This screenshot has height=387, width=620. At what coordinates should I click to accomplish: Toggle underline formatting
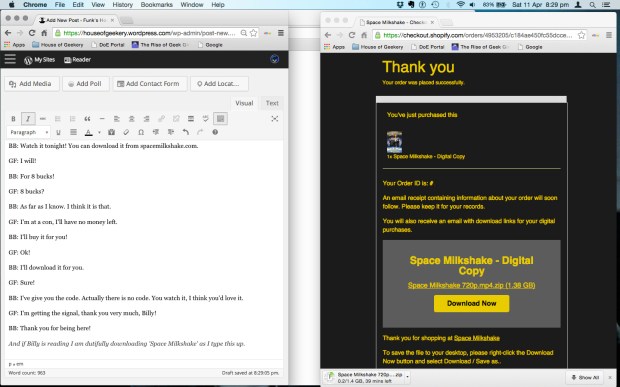[58, 132]
